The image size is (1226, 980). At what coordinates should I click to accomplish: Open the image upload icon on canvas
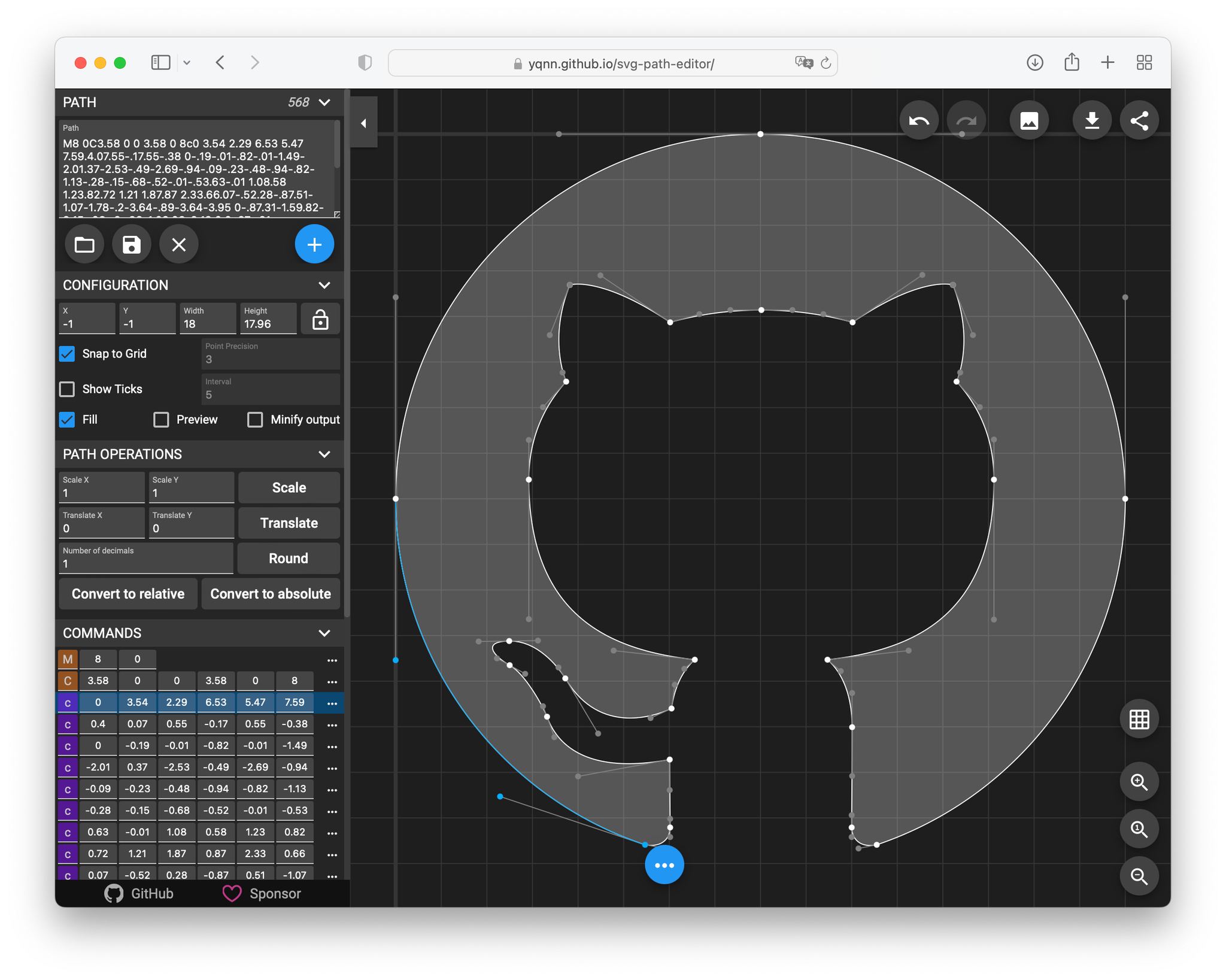click(1029, 121)
